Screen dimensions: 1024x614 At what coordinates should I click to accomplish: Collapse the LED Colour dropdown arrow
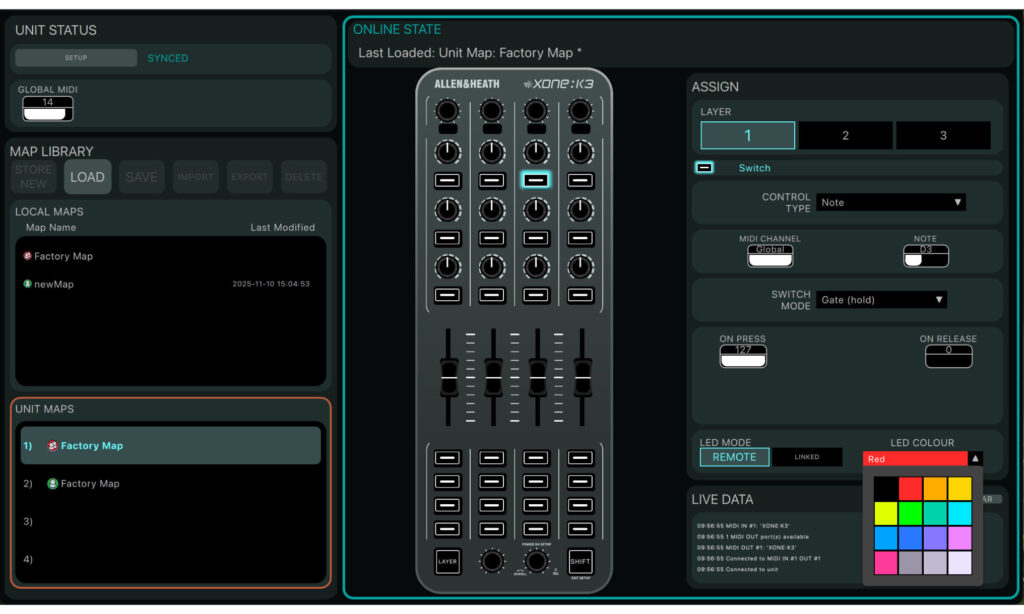(975, 459)
